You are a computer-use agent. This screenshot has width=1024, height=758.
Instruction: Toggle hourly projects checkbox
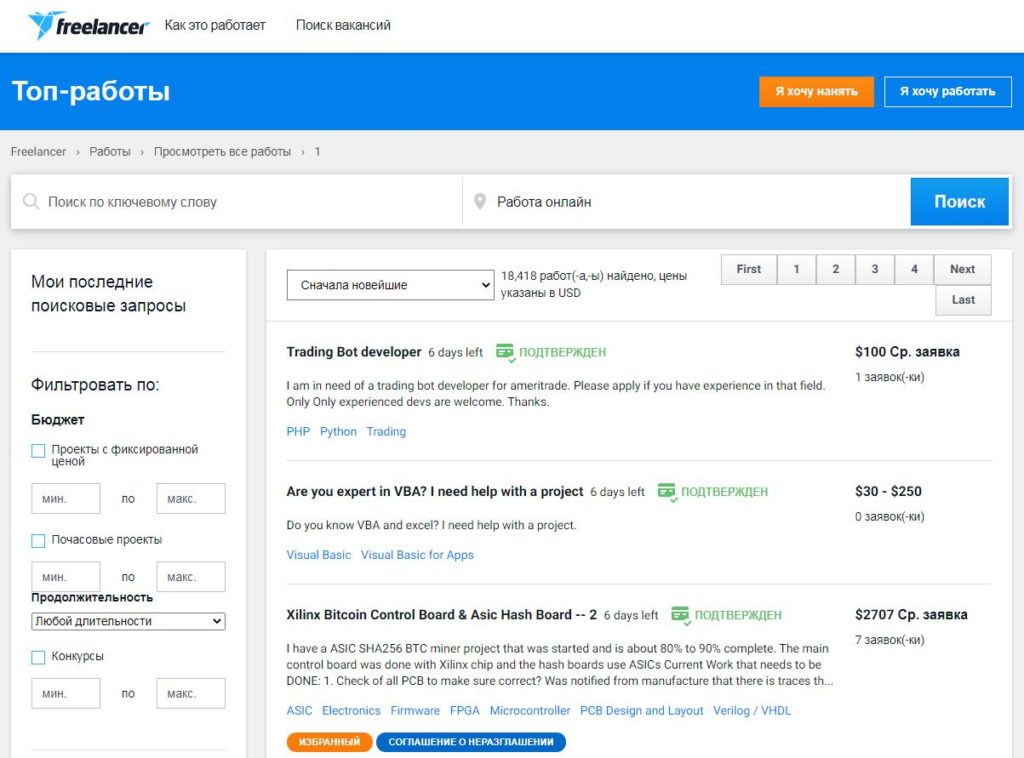39,541
